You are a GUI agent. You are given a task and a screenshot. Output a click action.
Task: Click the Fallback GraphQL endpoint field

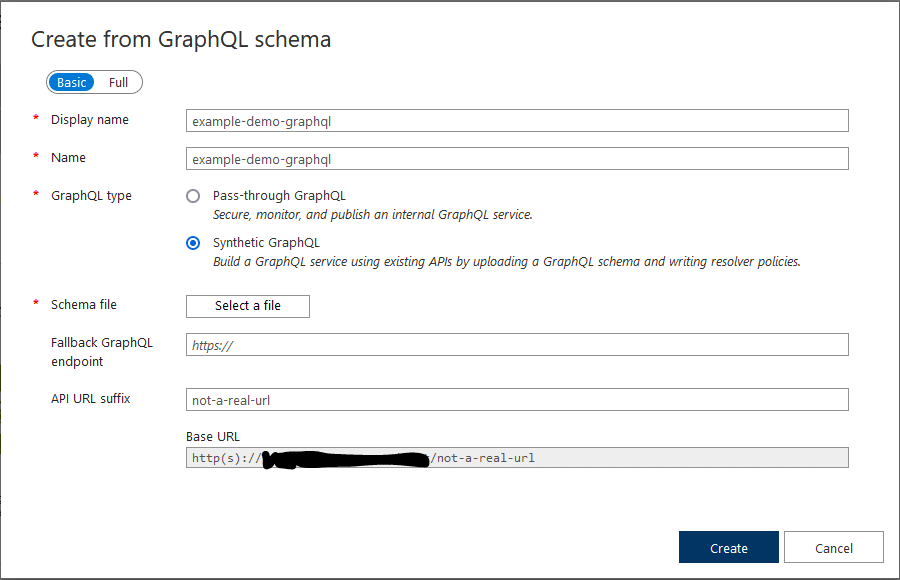click(x=517, y=344)
